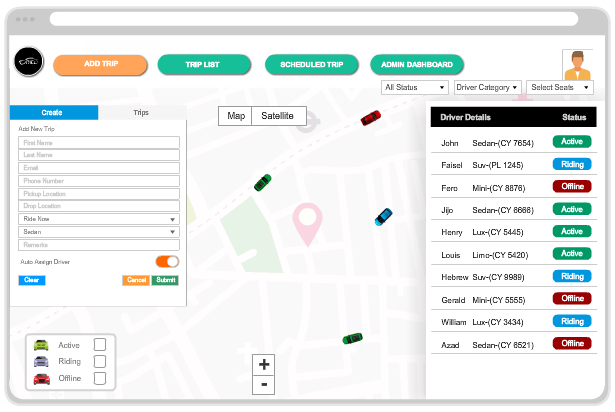Focus the Last Name field
The image size is (615, 412).
coord(99,155)
